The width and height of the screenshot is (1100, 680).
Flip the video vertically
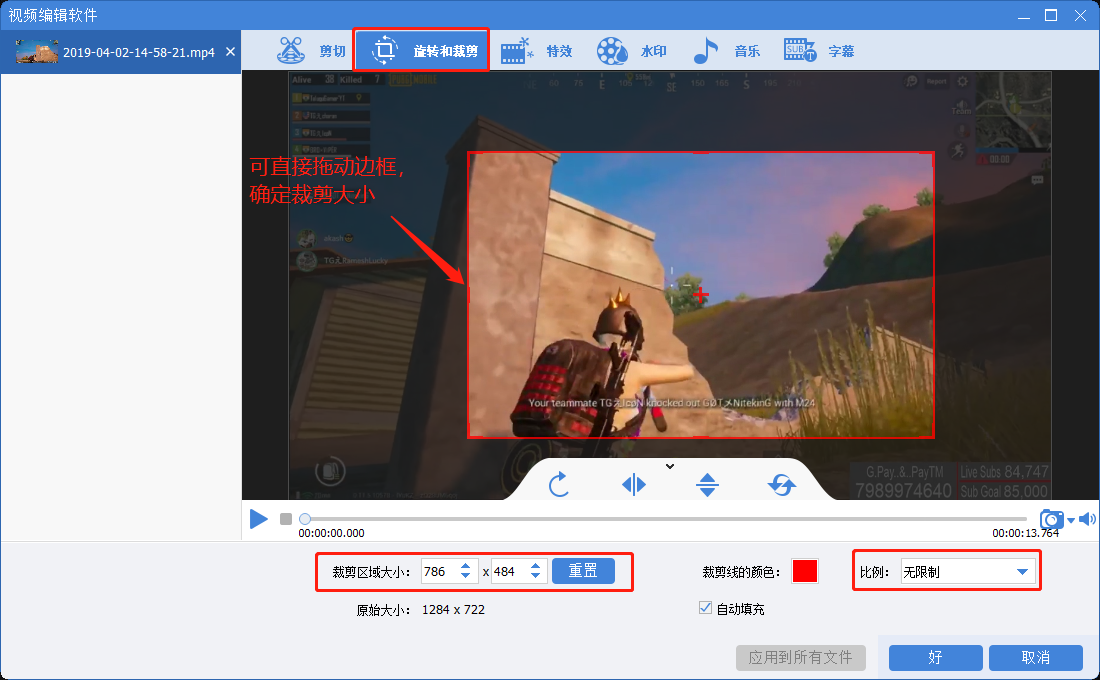point(707,484)
